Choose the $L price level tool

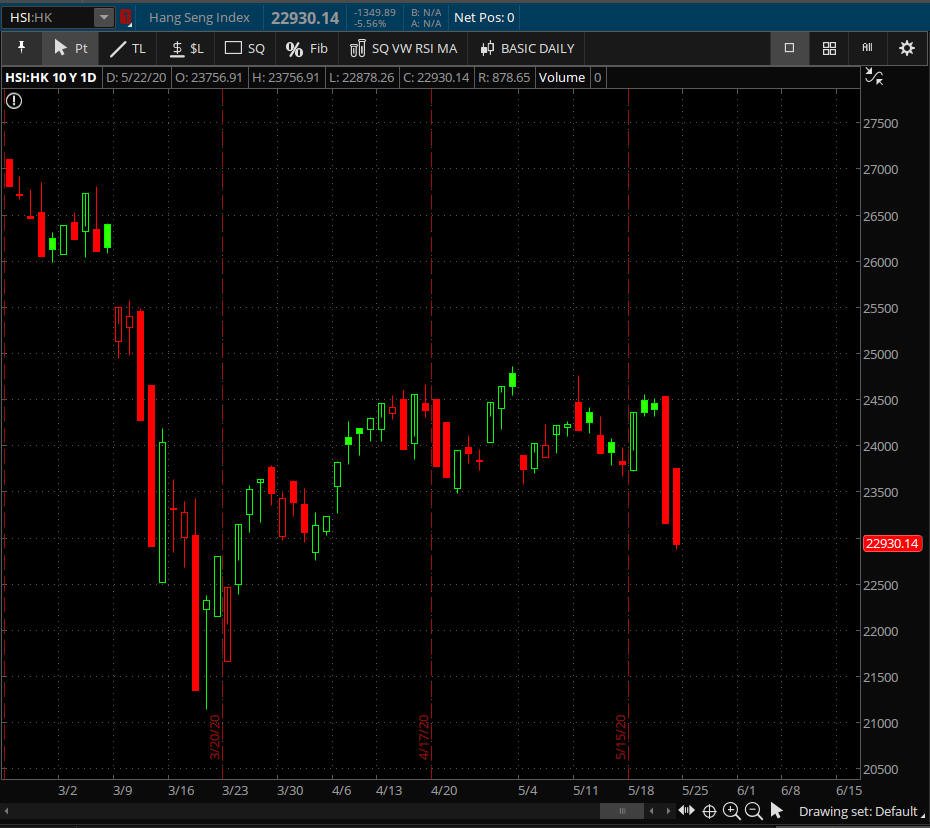186,48
